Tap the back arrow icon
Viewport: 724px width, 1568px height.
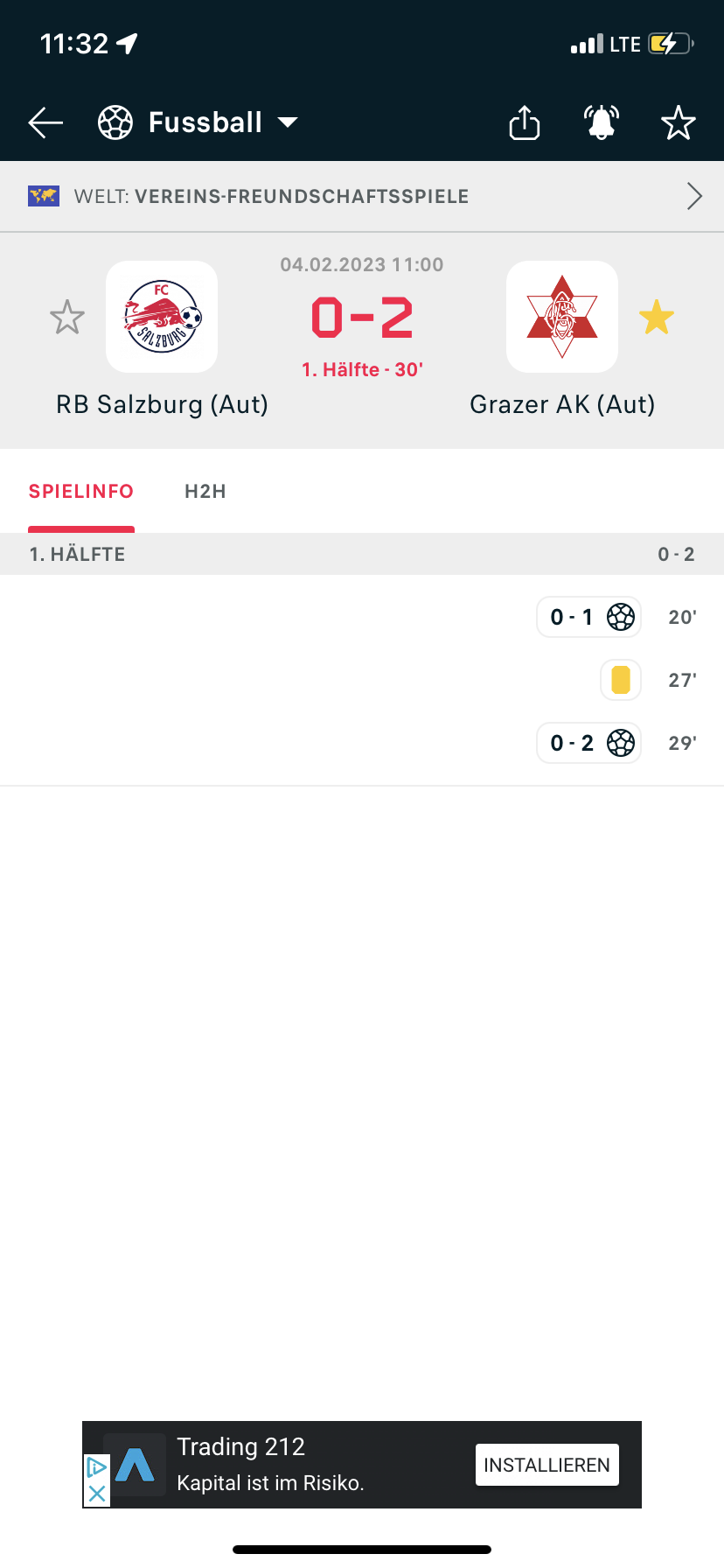pos(45,123)
